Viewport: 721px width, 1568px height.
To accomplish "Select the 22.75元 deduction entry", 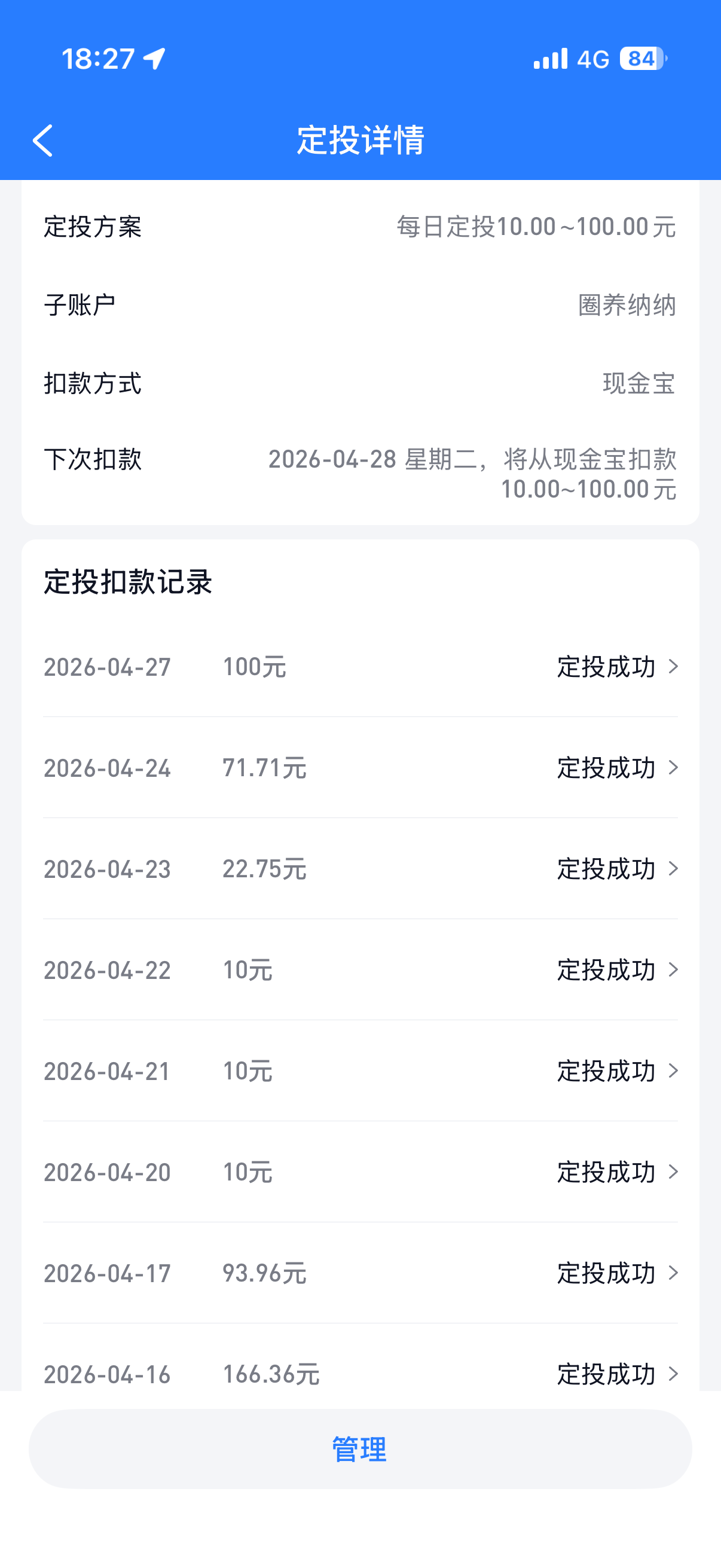I will 264,870.
